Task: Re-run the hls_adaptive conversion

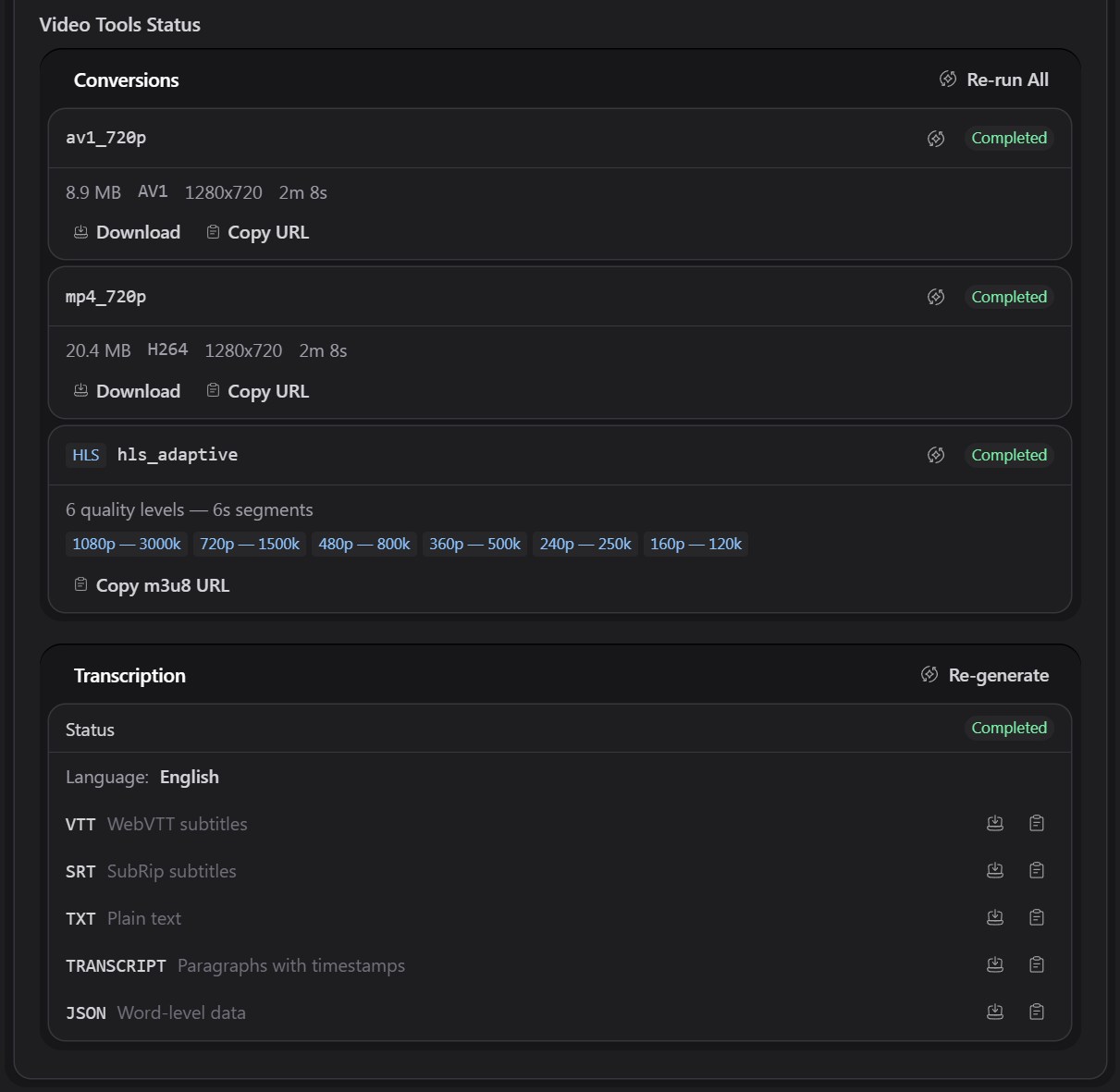Action: click(x=936, y=455)
